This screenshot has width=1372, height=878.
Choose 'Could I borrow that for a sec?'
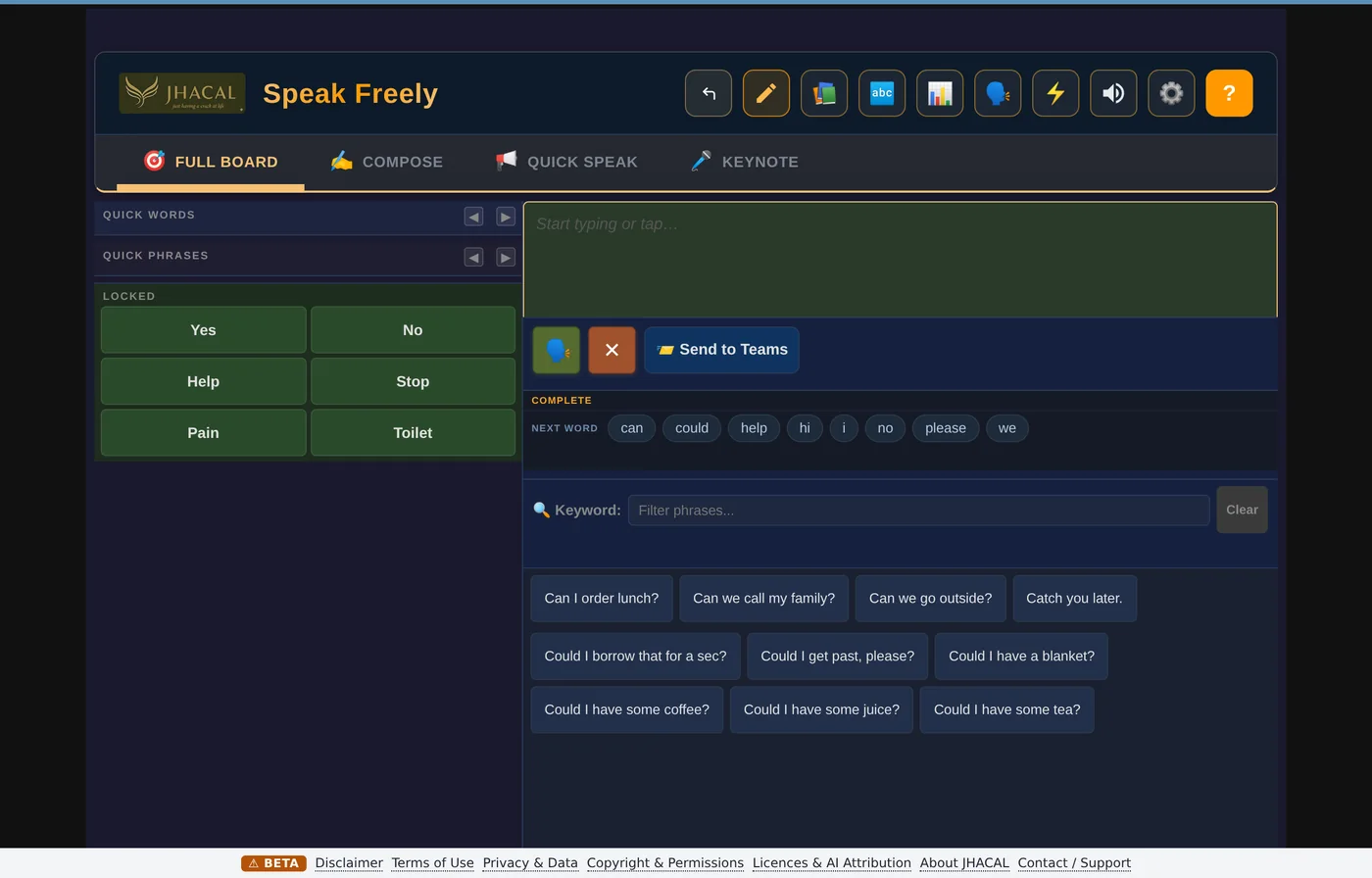(636, 657)
